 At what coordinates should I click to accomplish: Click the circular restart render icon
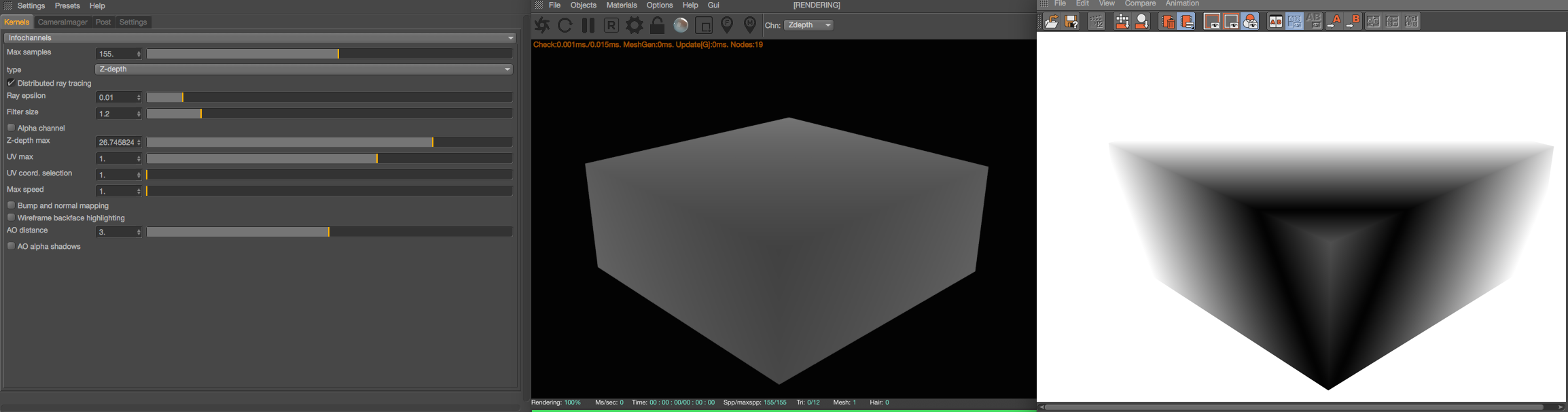[565, 25]
